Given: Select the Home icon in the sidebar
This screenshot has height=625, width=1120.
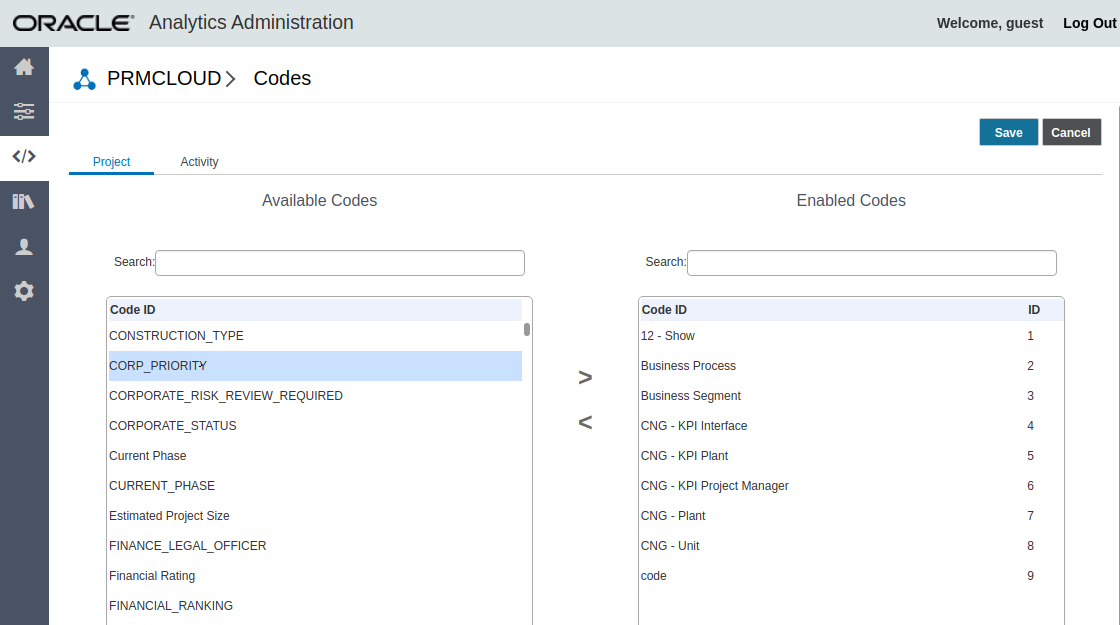Looking at the screenshot, I should (24, 67).
